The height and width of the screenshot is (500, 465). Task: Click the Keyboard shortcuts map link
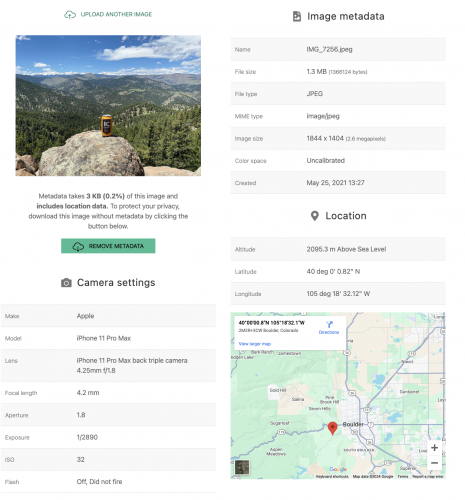coord(332,476)
